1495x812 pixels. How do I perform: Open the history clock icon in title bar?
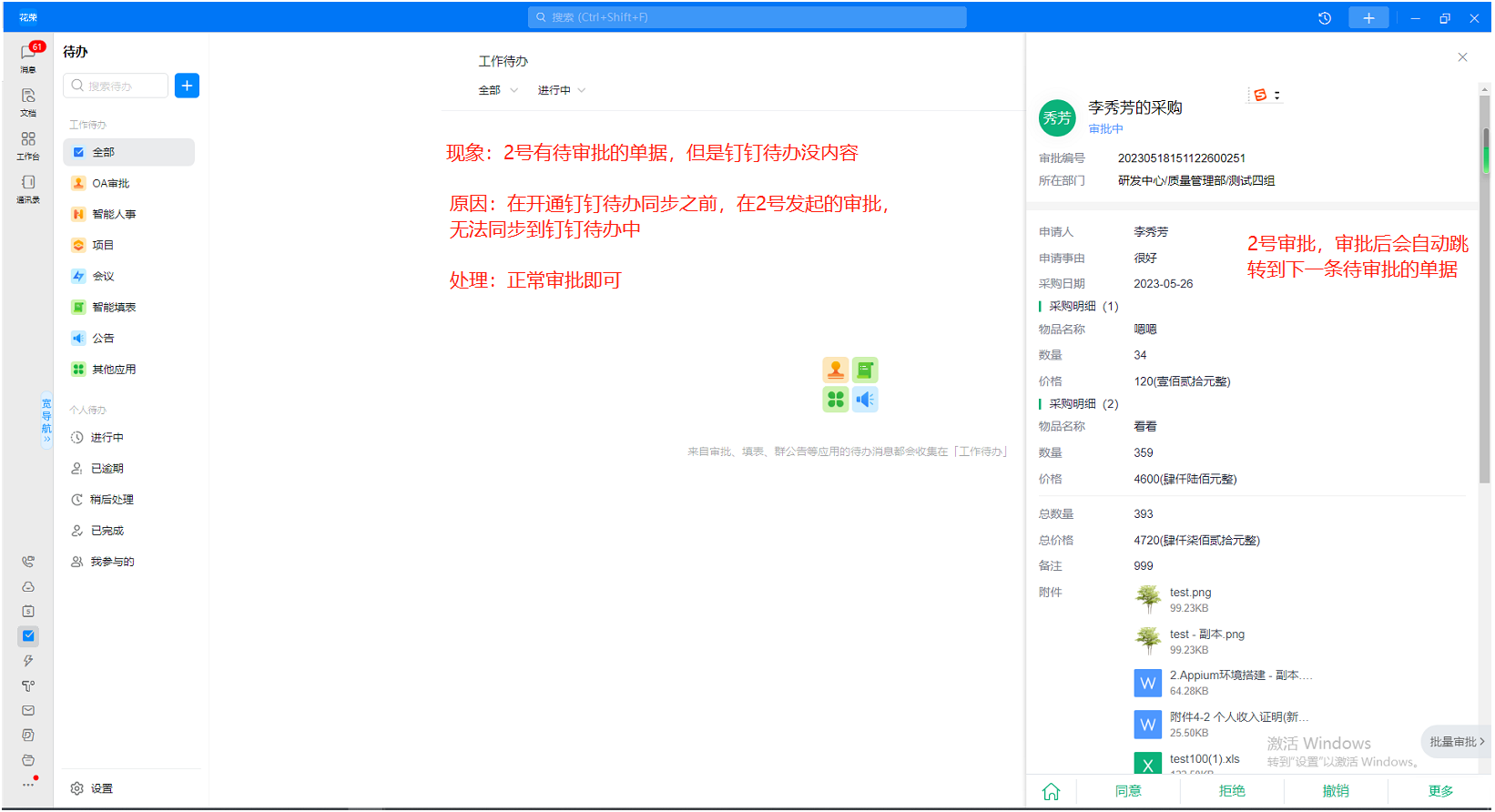click(x=1325, y=18)
